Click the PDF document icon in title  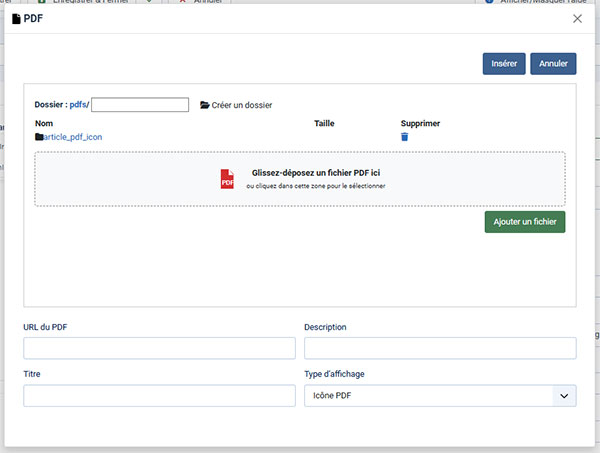pyautogui.click(x=16, y=19)
